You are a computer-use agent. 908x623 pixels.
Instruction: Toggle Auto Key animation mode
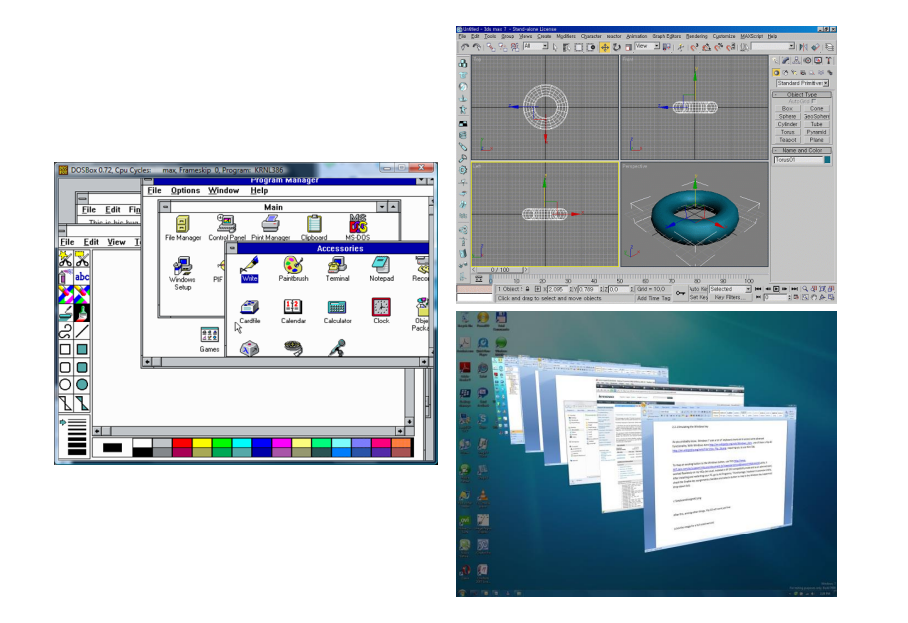[x=698, y=289]
